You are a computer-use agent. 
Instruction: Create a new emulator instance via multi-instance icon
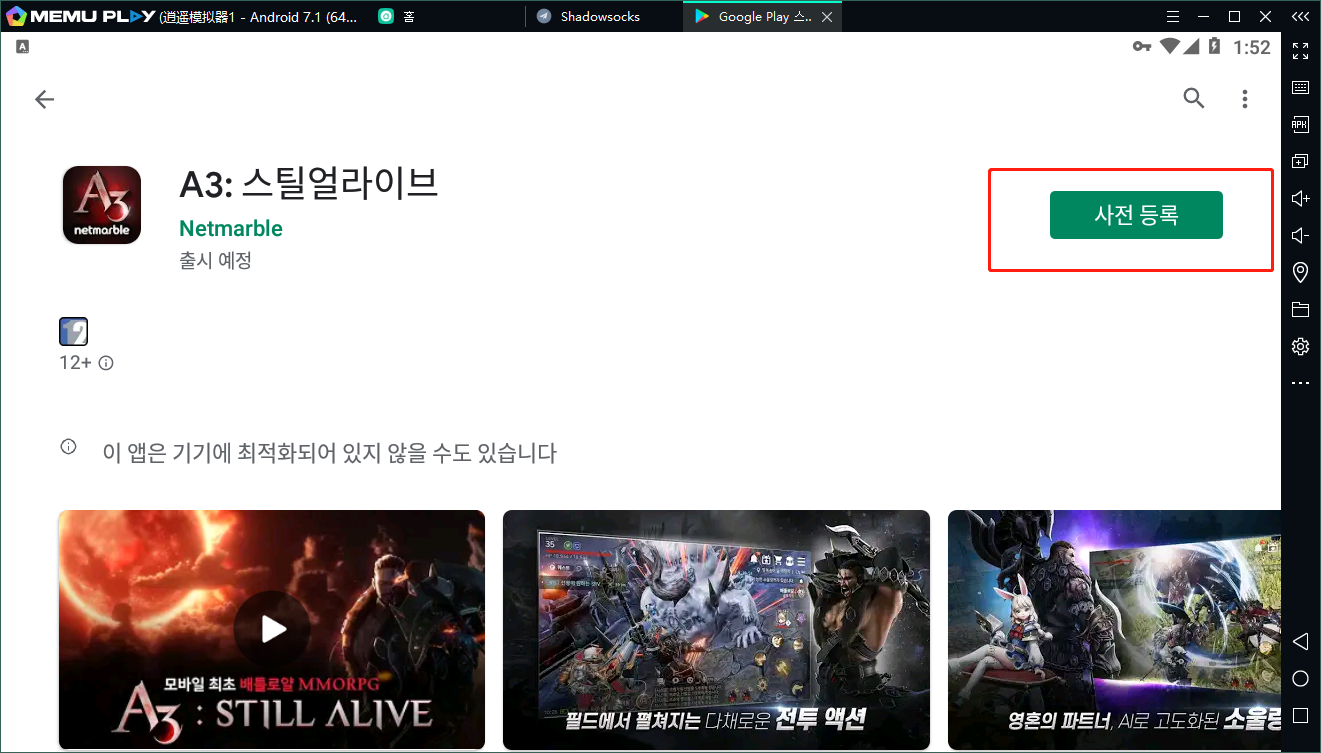1300,160
